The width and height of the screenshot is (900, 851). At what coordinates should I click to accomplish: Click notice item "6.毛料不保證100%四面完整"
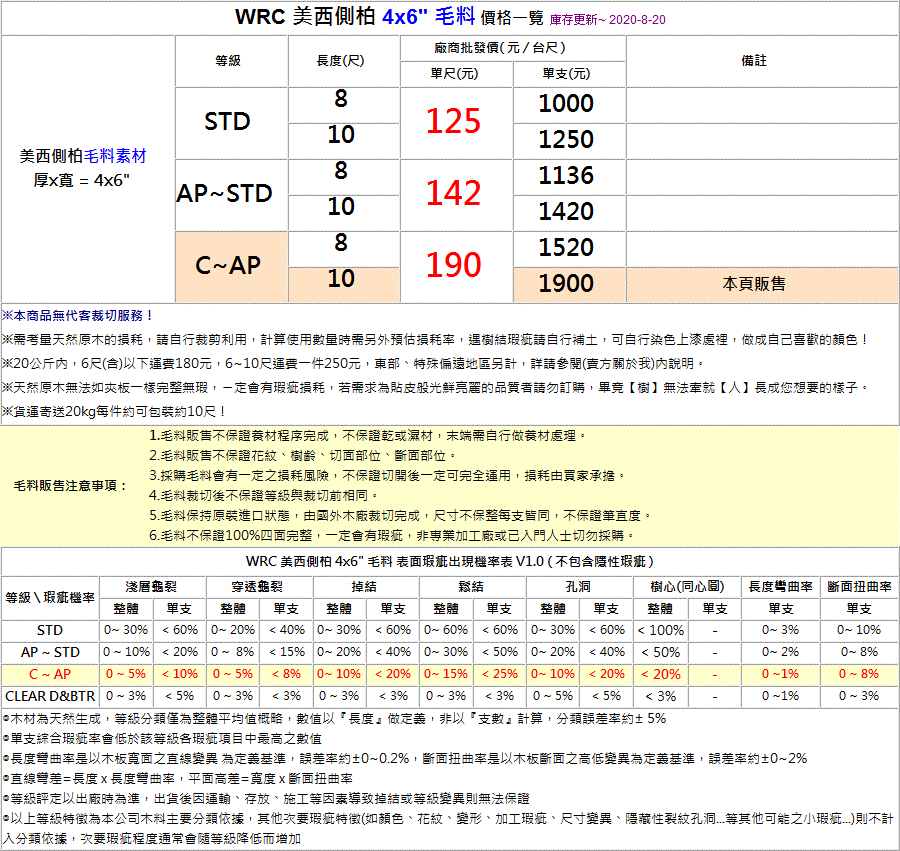coord(392,535)
